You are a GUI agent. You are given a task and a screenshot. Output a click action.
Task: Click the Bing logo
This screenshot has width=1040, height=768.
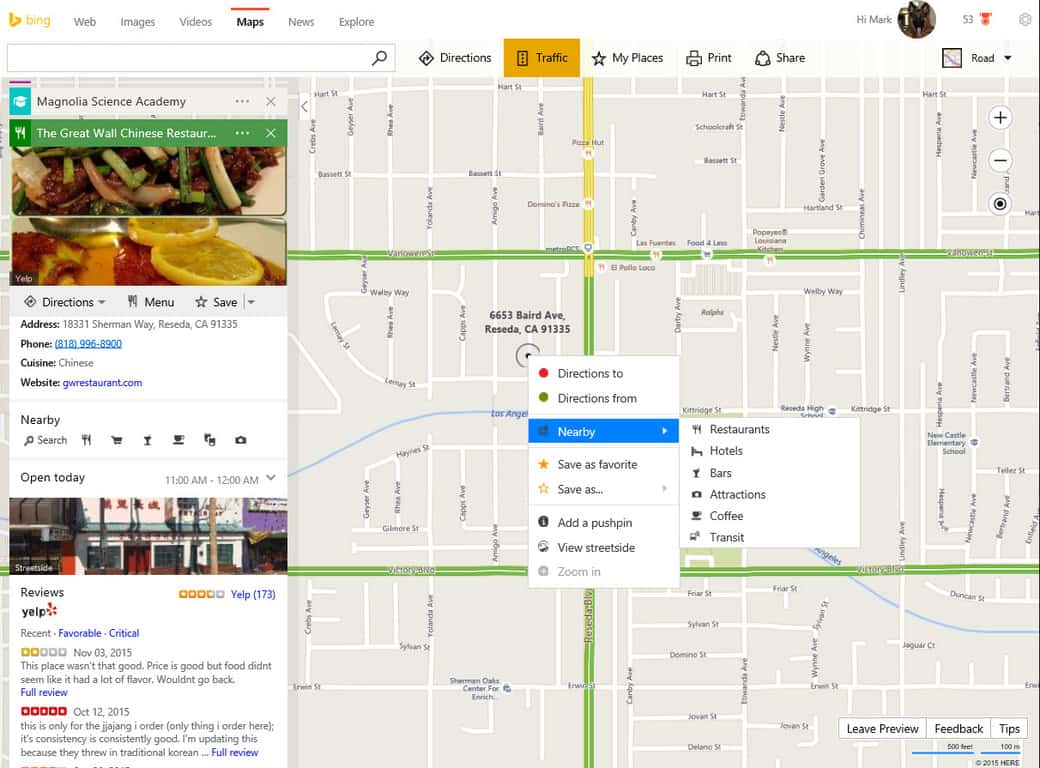pyautogui.click(x=30, y=20)
